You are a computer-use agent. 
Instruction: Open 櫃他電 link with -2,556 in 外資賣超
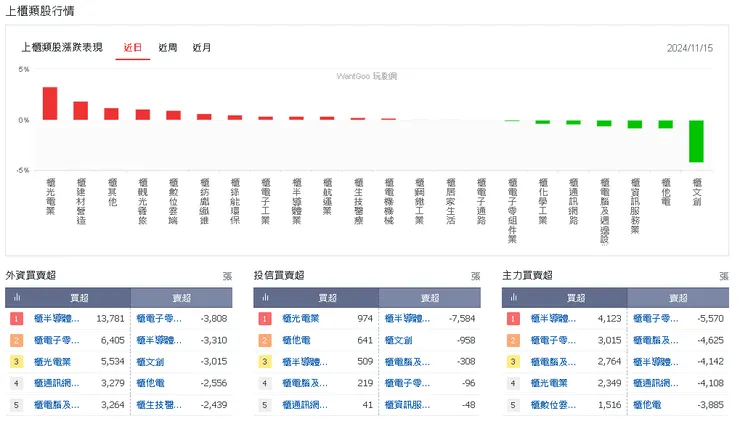(x=150, y=383)
